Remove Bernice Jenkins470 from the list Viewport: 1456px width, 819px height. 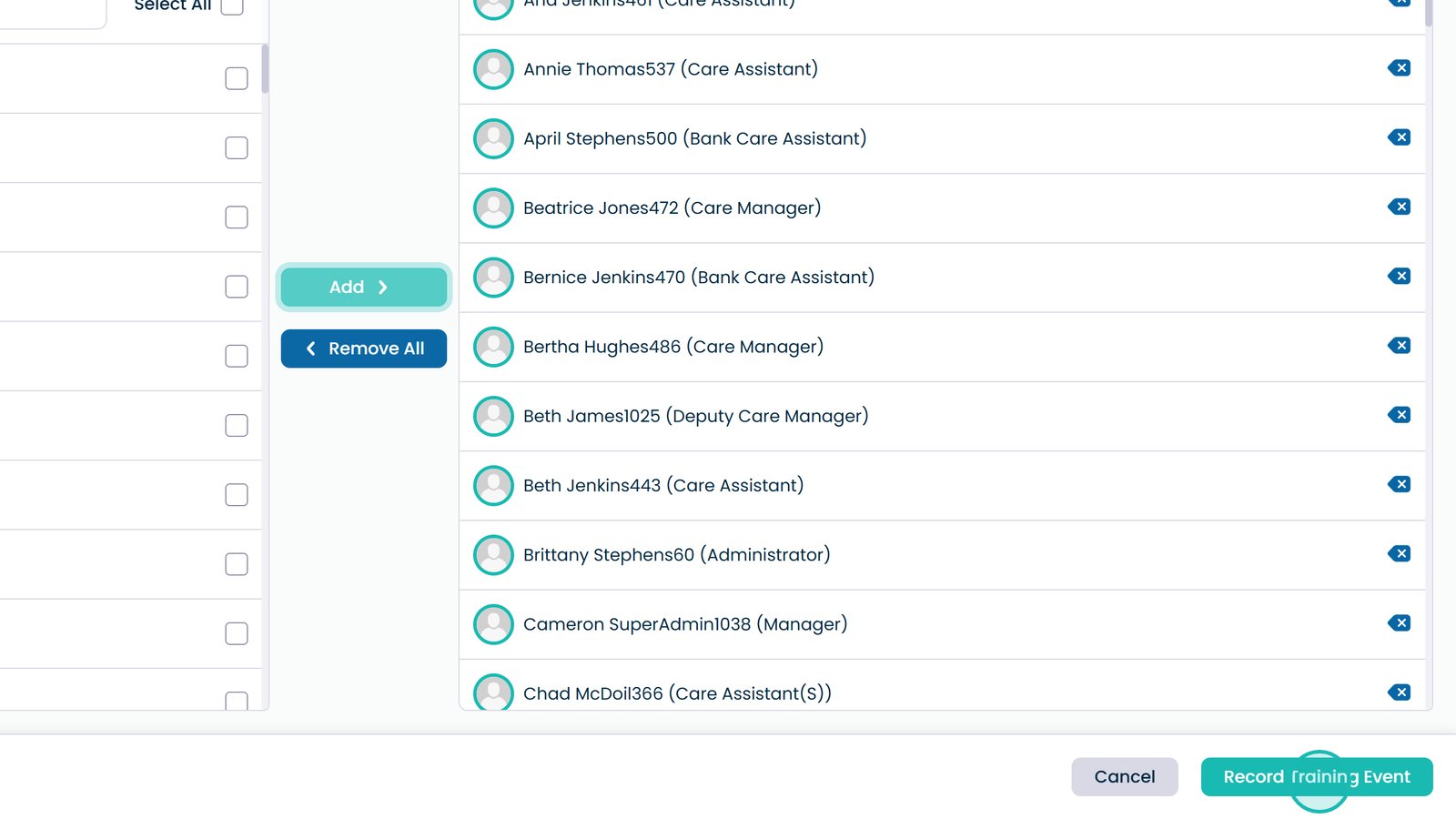click(1400, 276)
